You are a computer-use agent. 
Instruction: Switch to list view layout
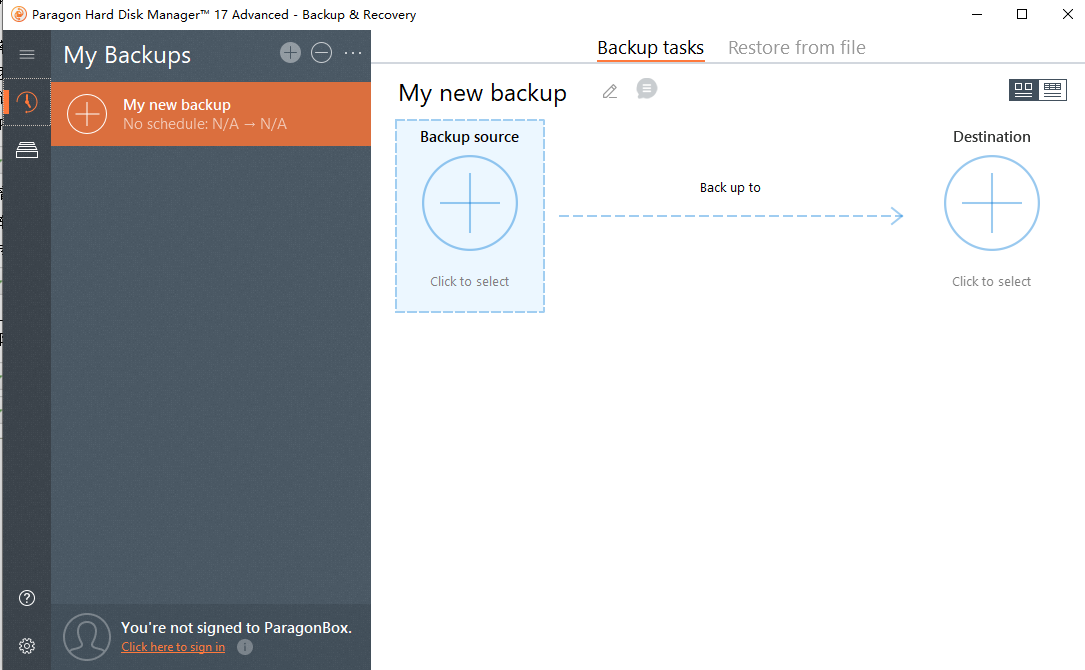[x=1052, y=90]
